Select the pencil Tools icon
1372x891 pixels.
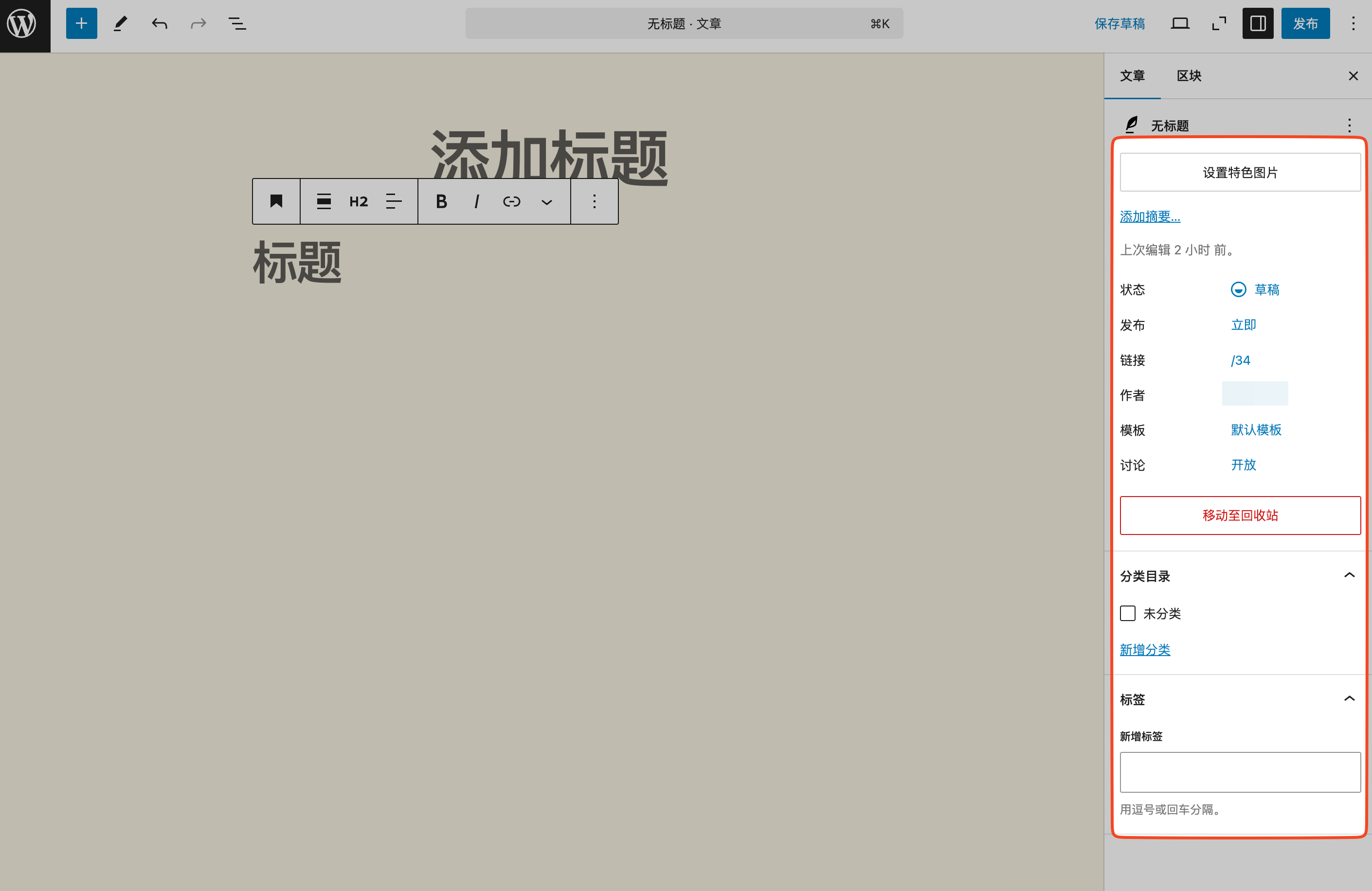(x=120, y=24)
